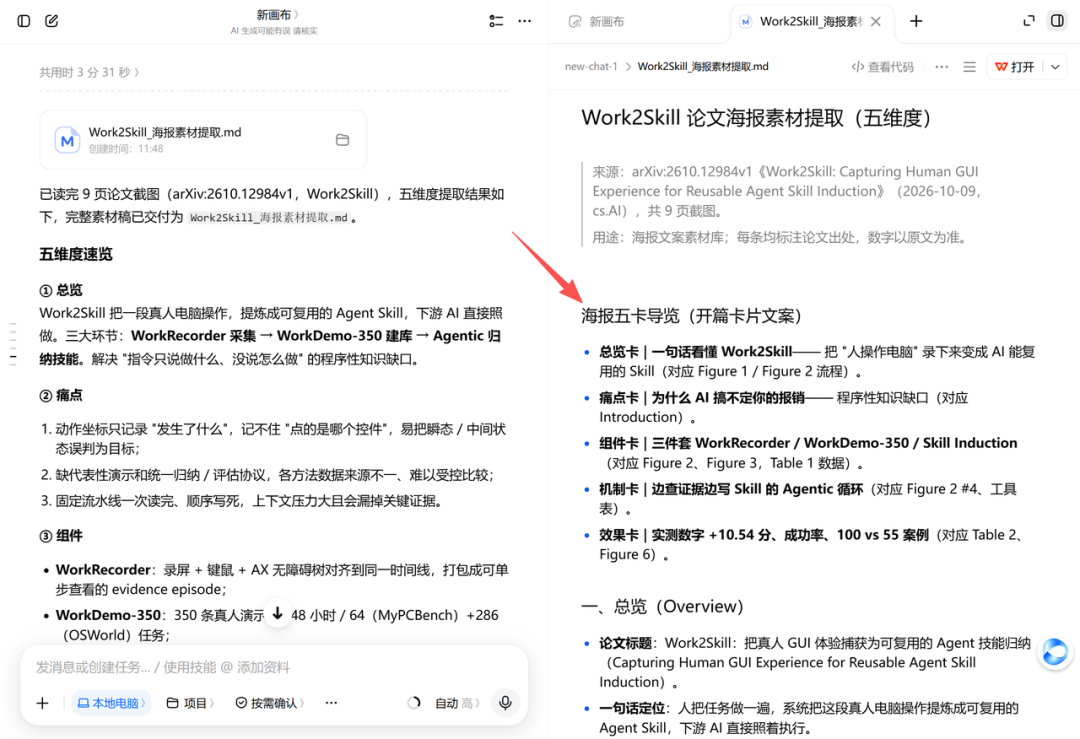Open the 按需确认 permission selector
The width and height of the screenshot is (1080, 739).
[x=270, y=702]
